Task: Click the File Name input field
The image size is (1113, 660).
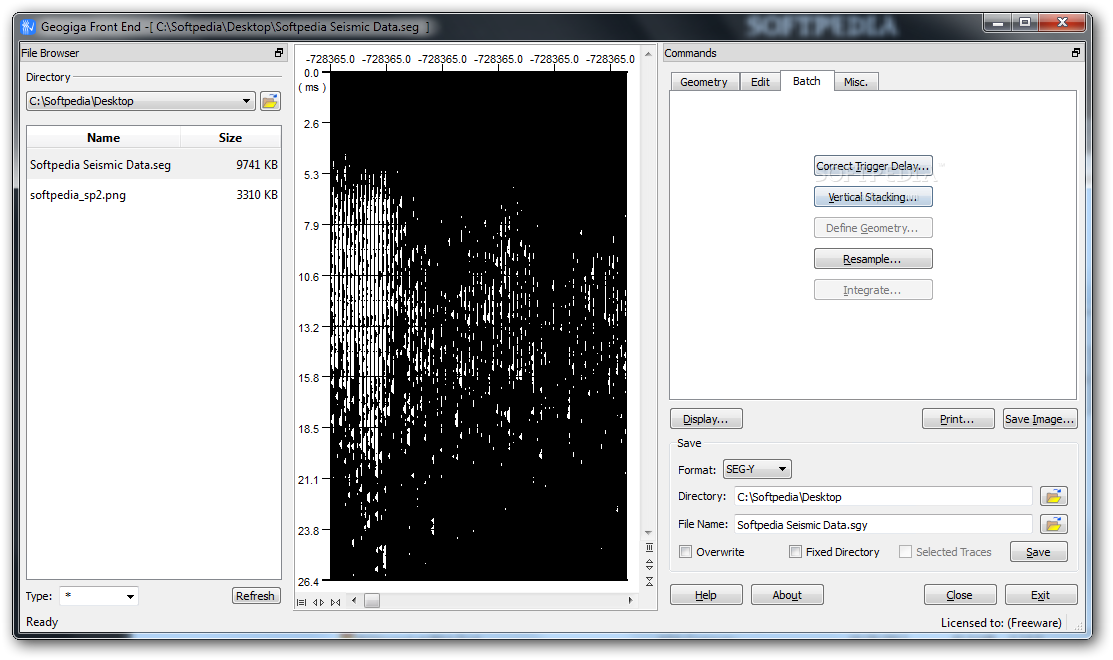Action: (884, 524)
